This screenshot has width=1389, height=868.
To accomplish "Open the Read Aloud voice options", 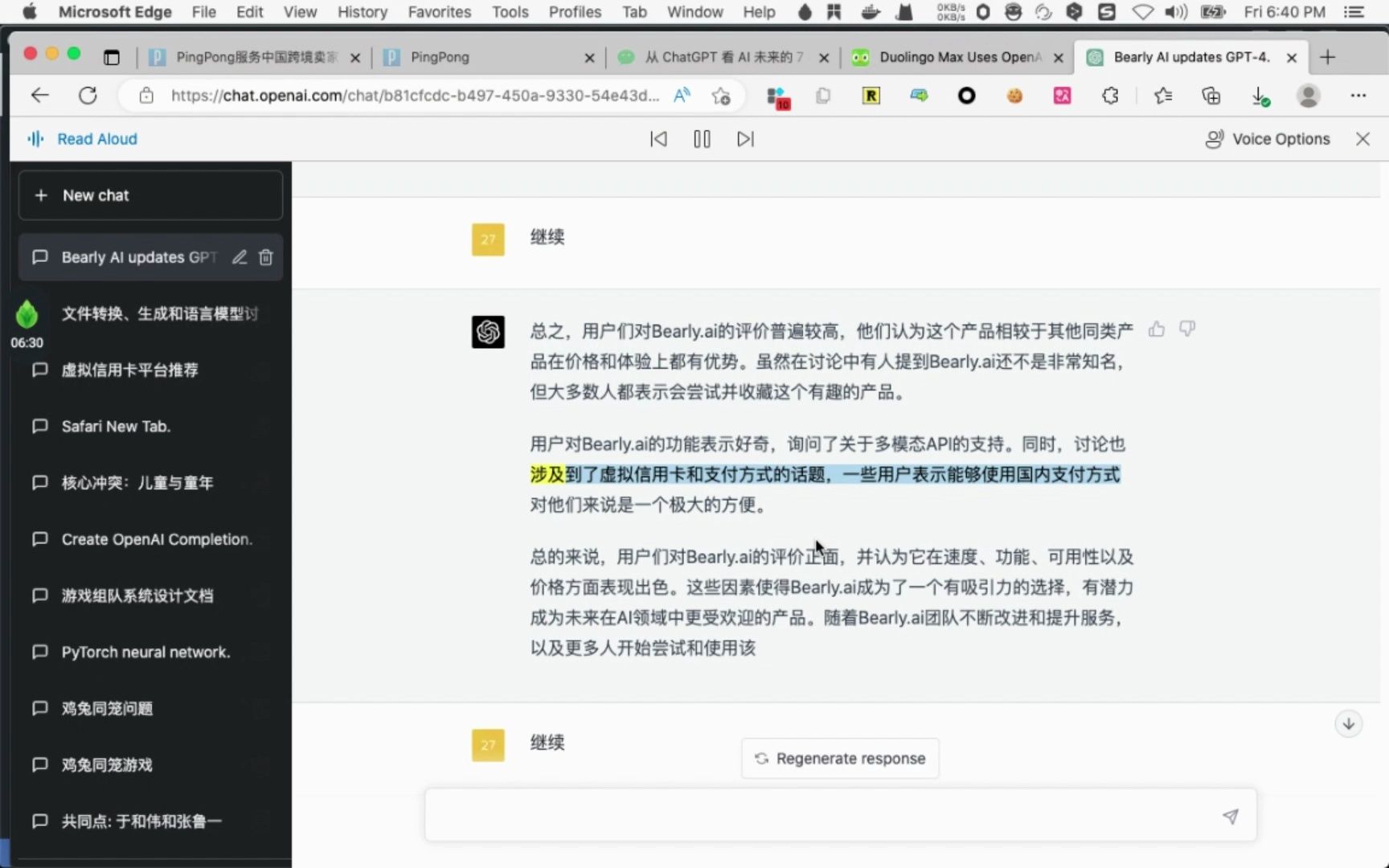I will pyautogui.click(x=1268, y=138).
